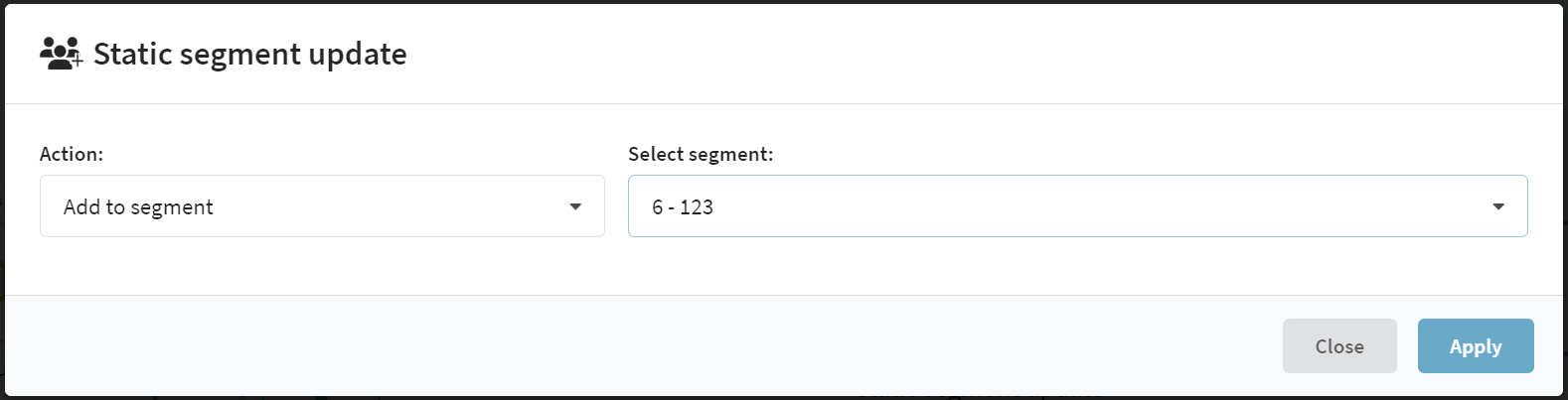Click the 'Action:' field label
Screen dimensions: 1568x400
coord(72,154)
